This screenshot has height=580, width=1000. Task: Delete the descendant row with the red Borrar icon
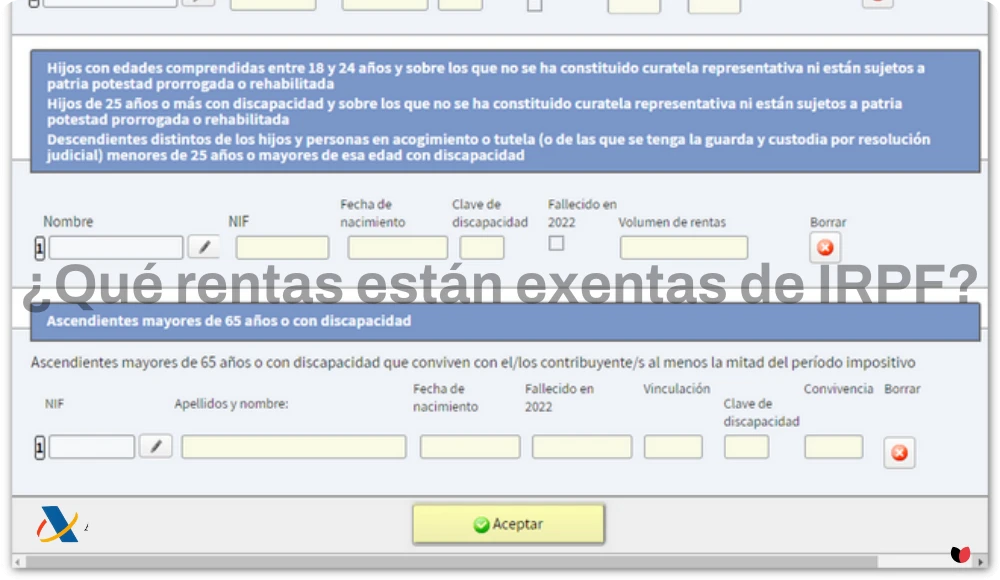[x=824, y=246]
